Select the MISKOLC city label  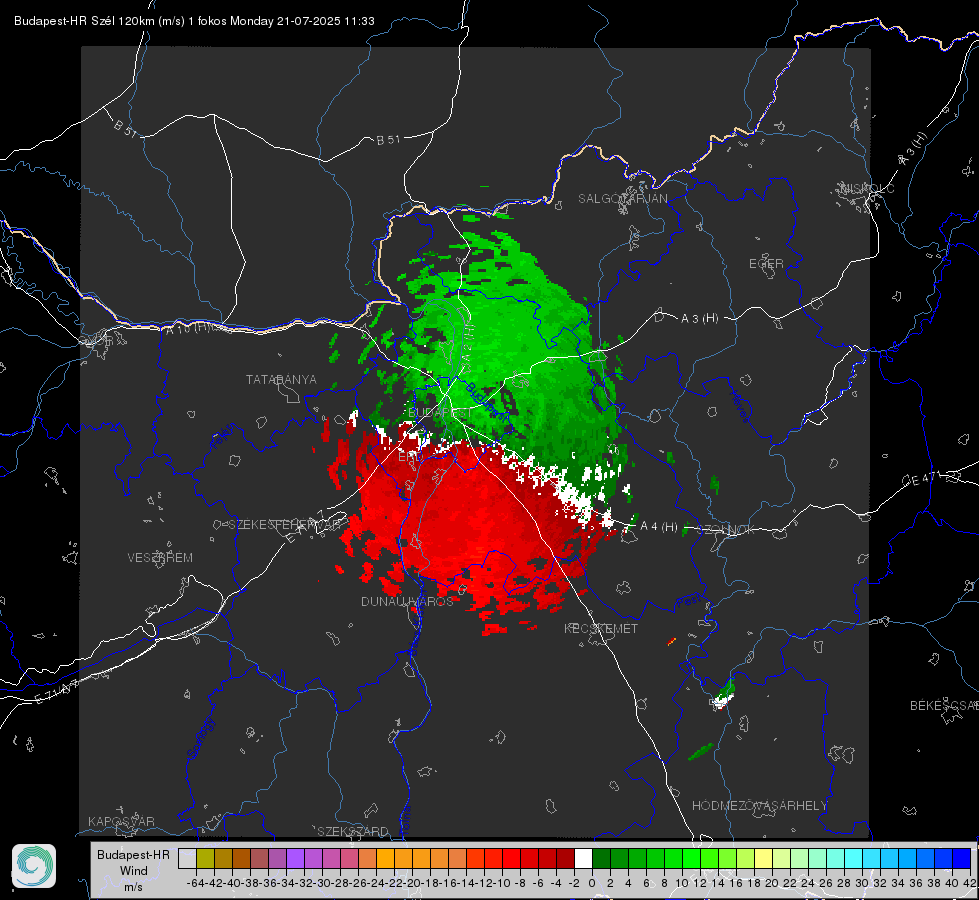tap(867, 188)
